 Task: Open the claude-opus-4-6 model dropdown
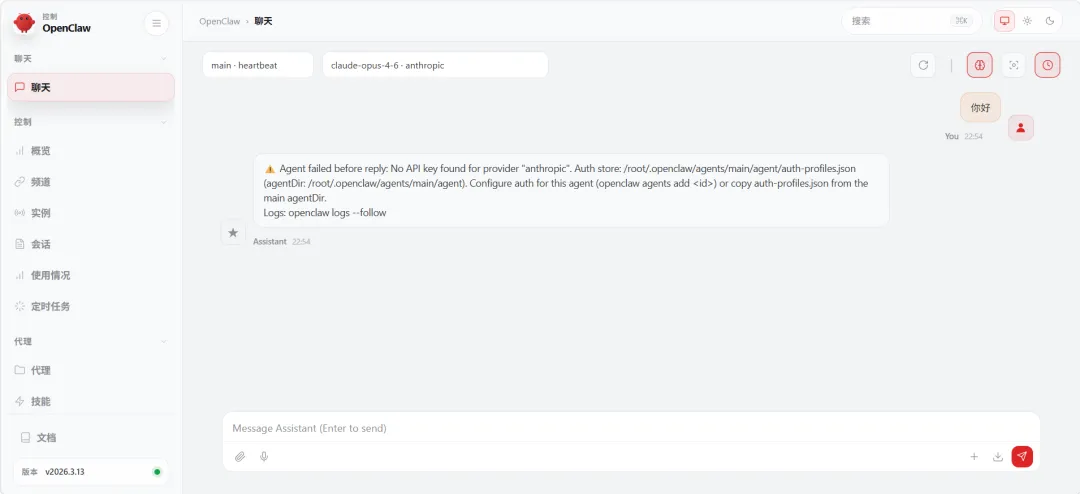click(x=435, y=65)
